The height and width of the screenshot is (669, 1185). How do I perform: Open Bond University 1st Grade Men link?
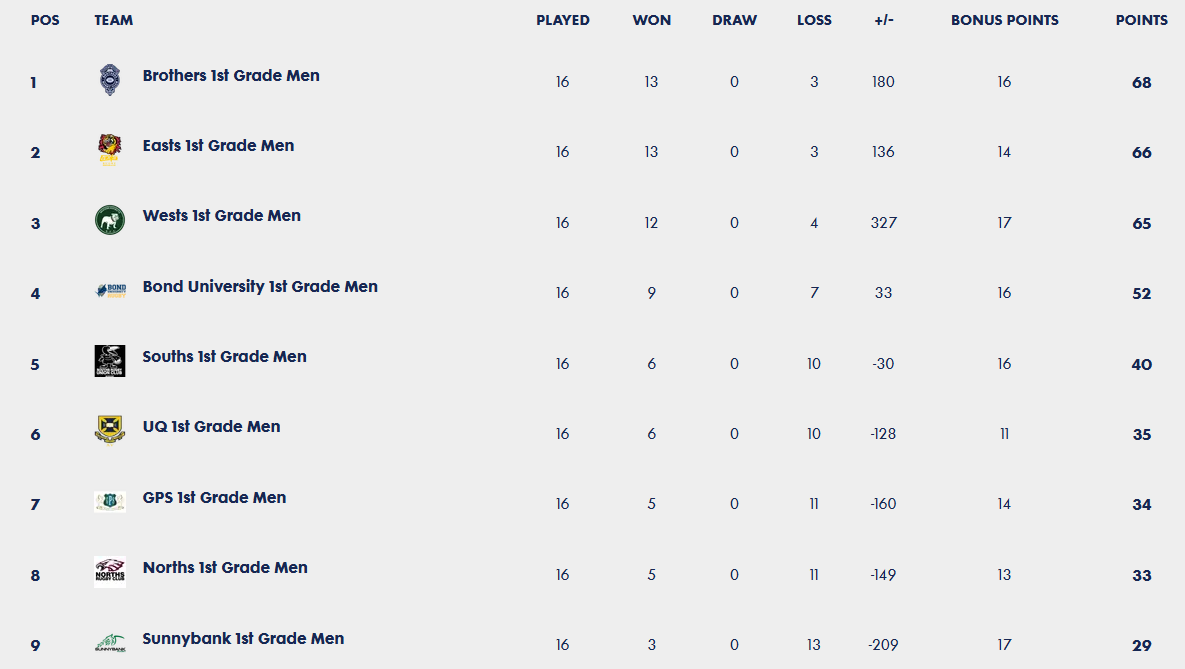(260, 287)
